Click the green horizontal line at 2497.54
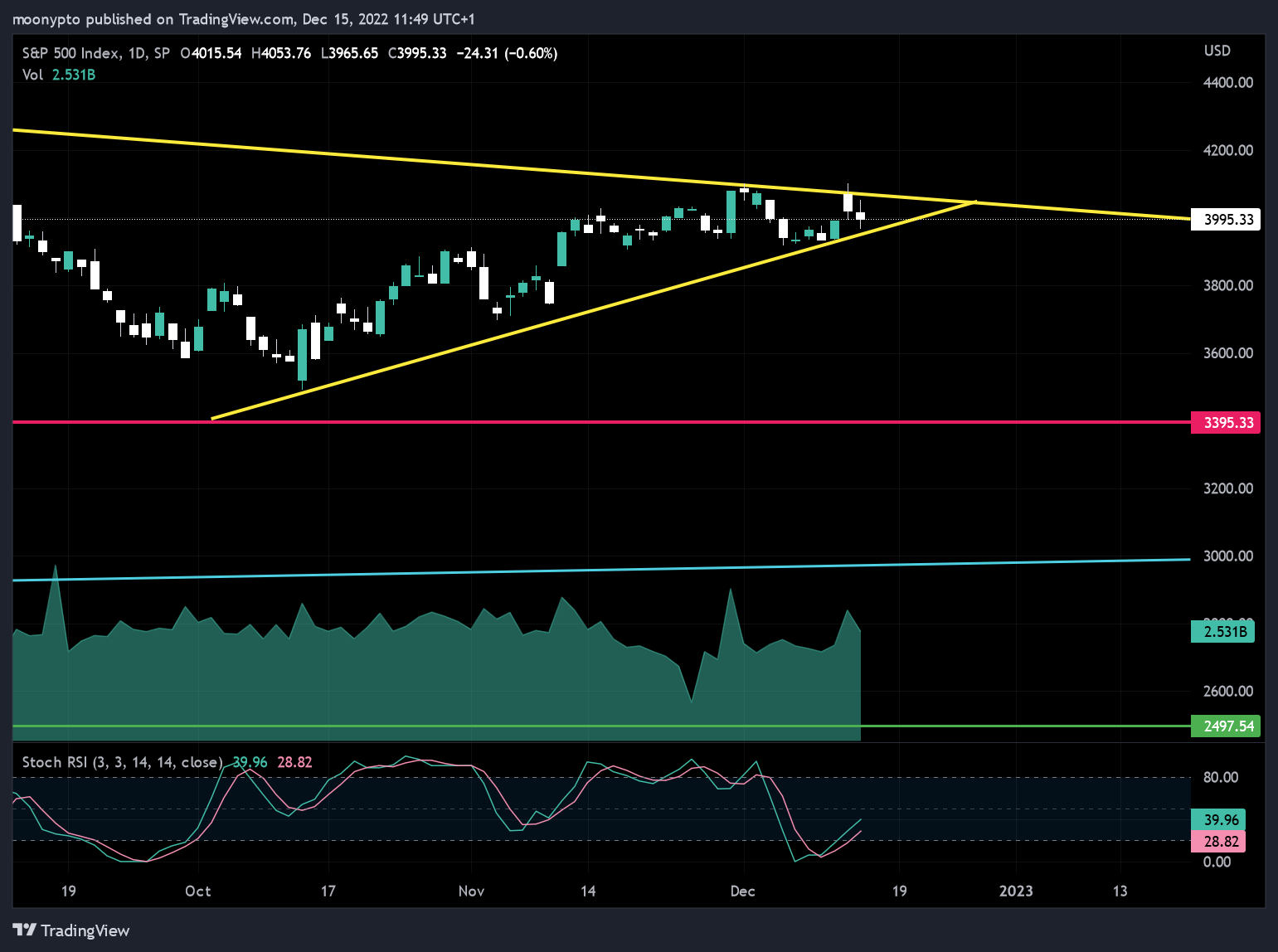The height and width of the screenshot is (952, 1278). (601, 726)
